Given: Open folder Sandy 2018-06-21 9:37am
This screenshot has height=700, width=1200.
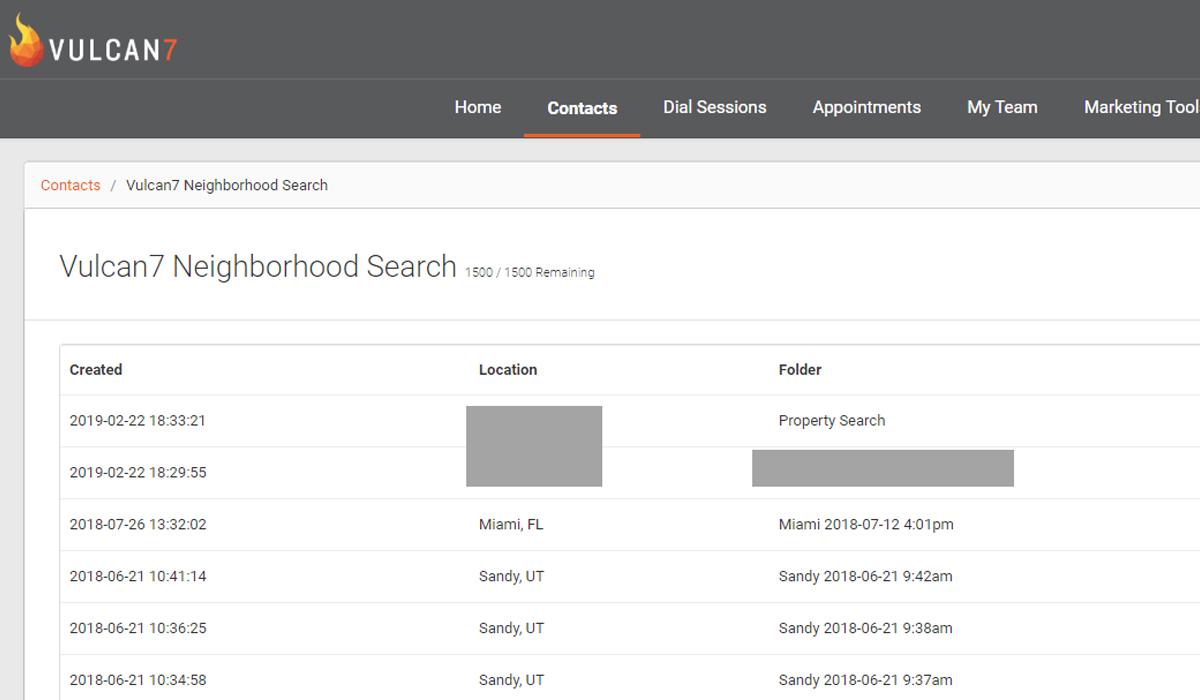Looking at the screenshot, I should (866, 681).
